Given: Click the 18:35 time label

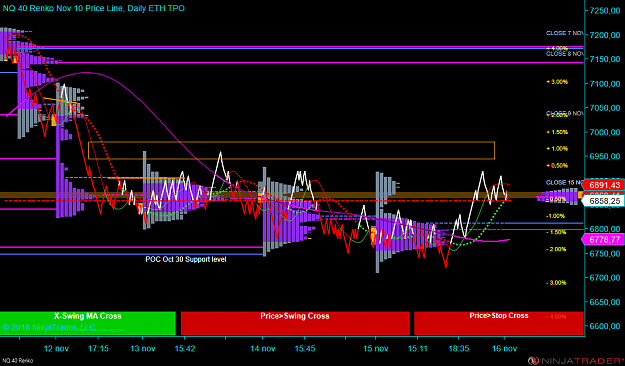Looking at the screenshot, I should tap(459, 348).
